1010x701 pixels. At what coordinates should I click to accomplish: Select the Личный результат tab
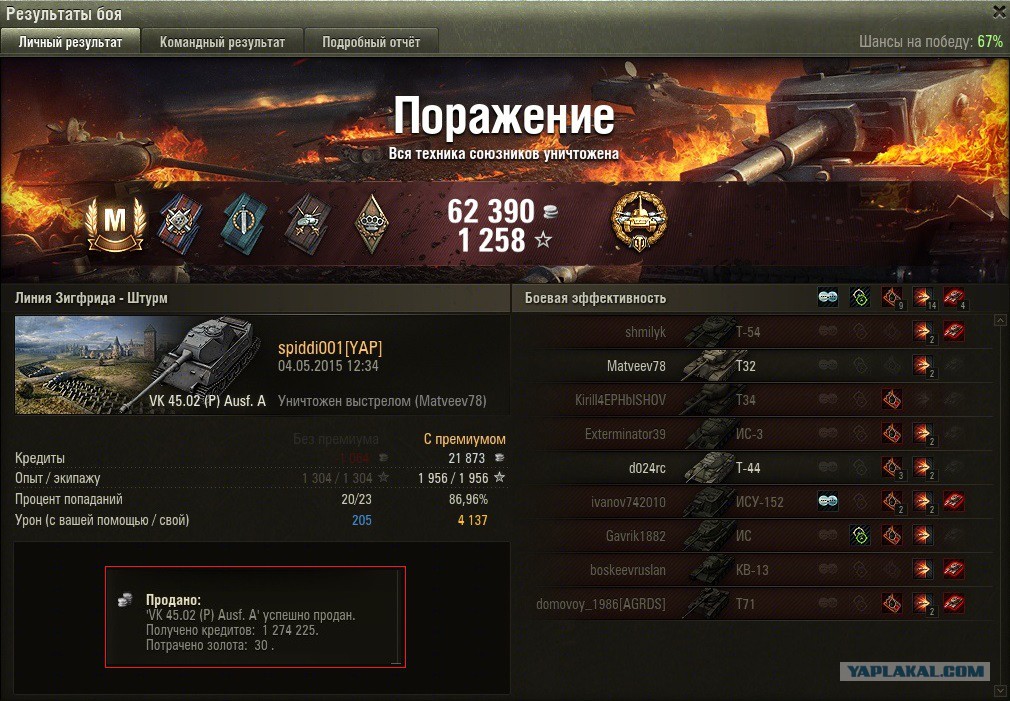[x=70, y=42]
